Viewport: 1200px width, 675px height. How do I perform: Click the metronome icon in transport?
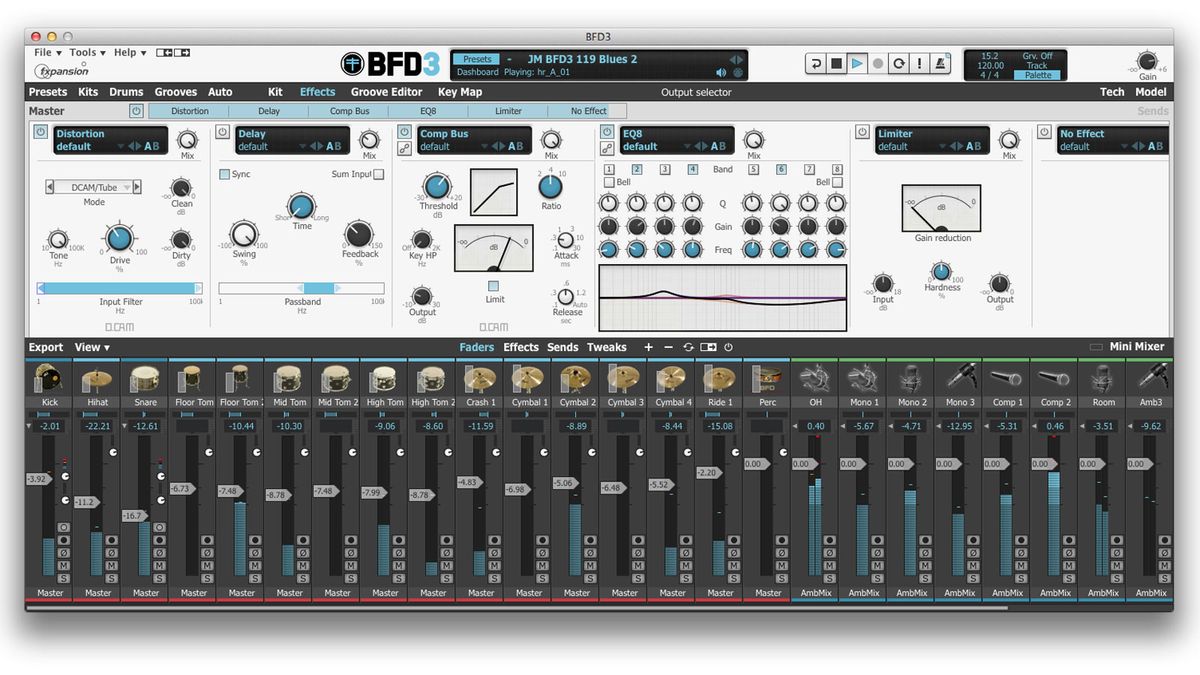(941, 63)
